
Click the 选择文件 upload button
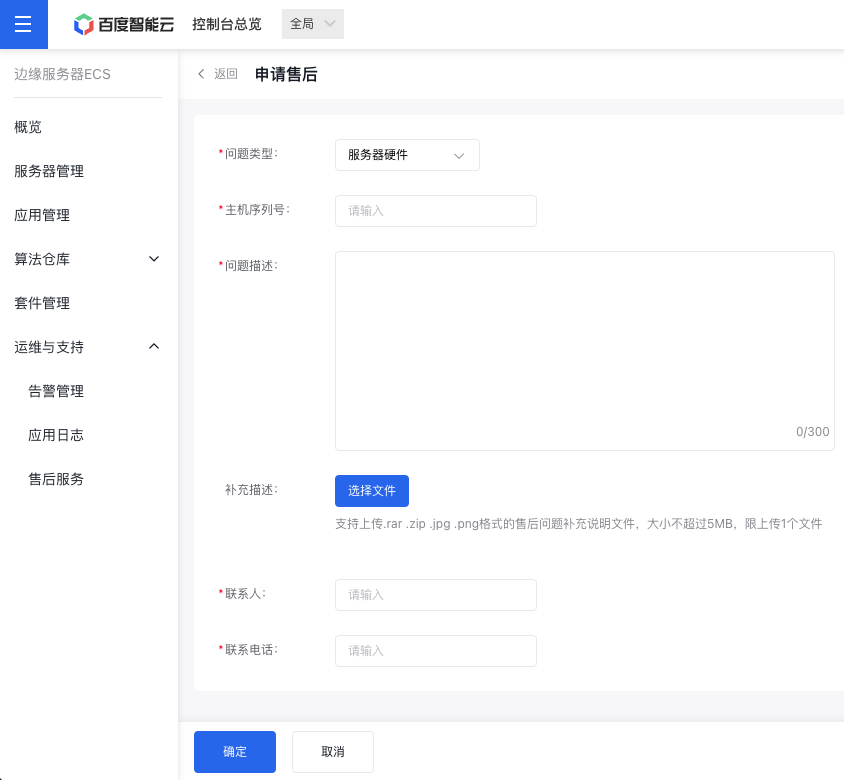pyautogui.click(x=372, y=491)
